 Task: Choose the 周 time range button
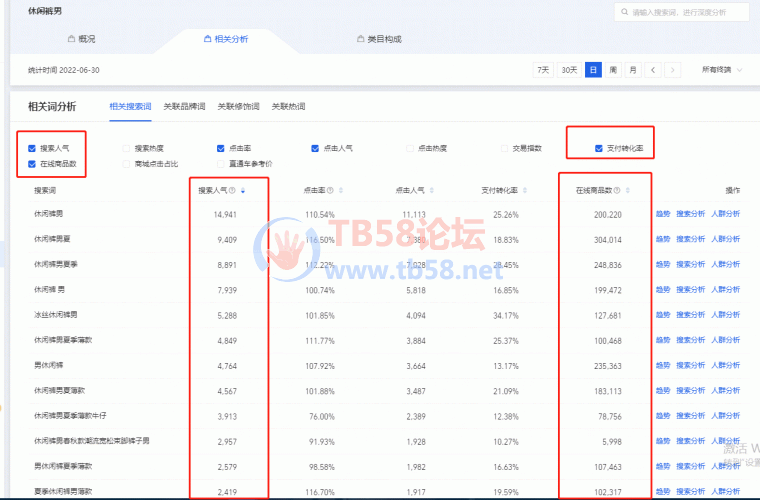613,70
